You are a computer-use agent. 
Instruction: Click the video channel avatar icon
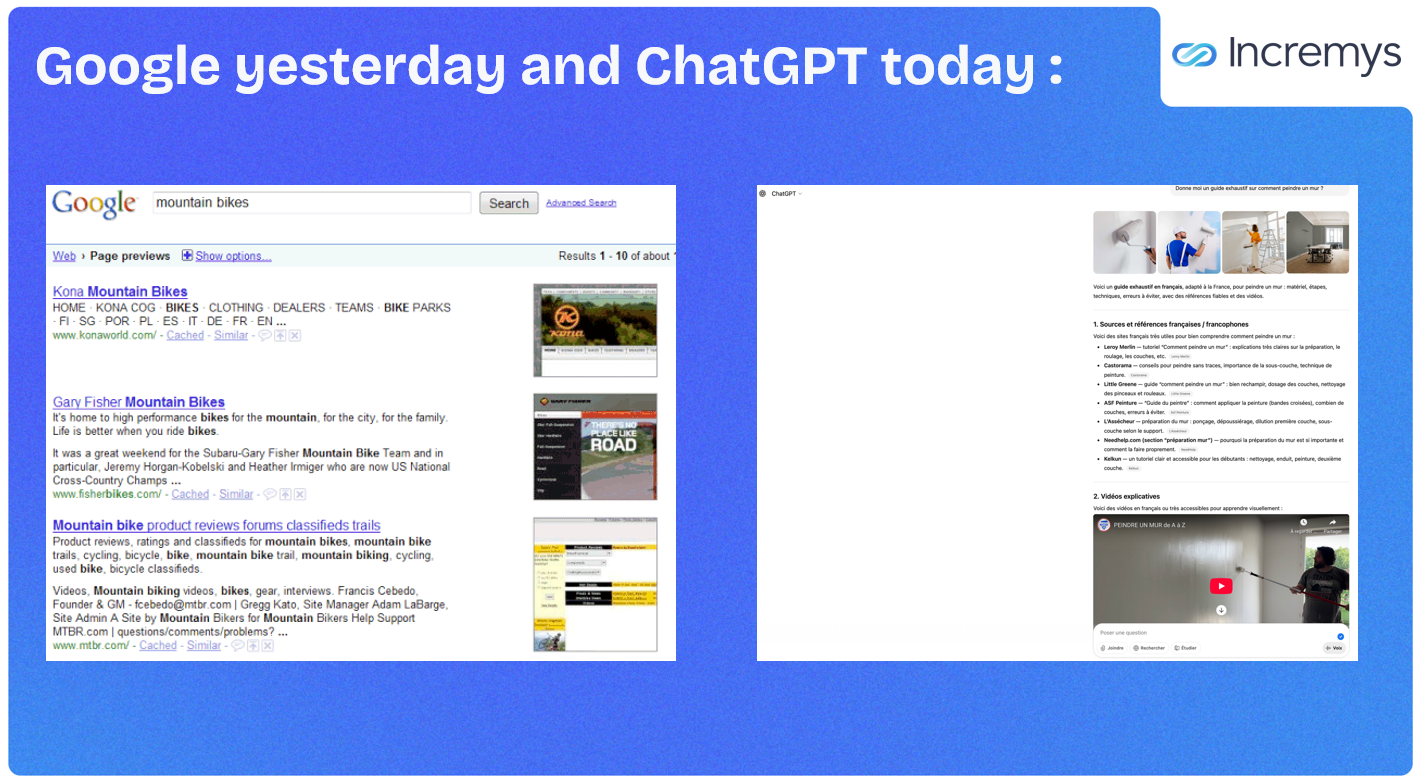point(1104,525)
